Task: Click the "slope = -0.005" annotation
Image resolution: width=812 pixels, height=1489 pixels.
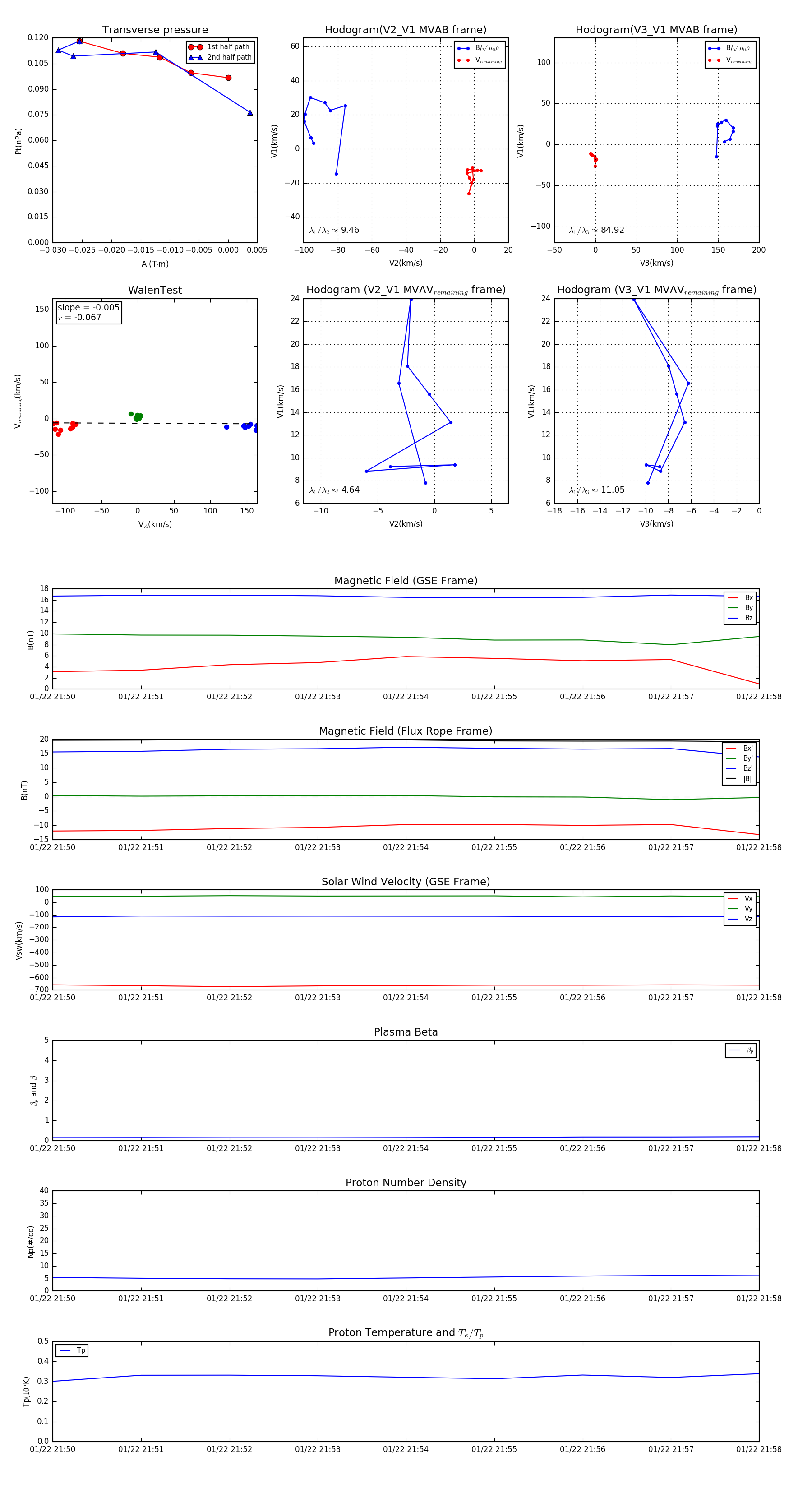Action: tap(88, 308)
